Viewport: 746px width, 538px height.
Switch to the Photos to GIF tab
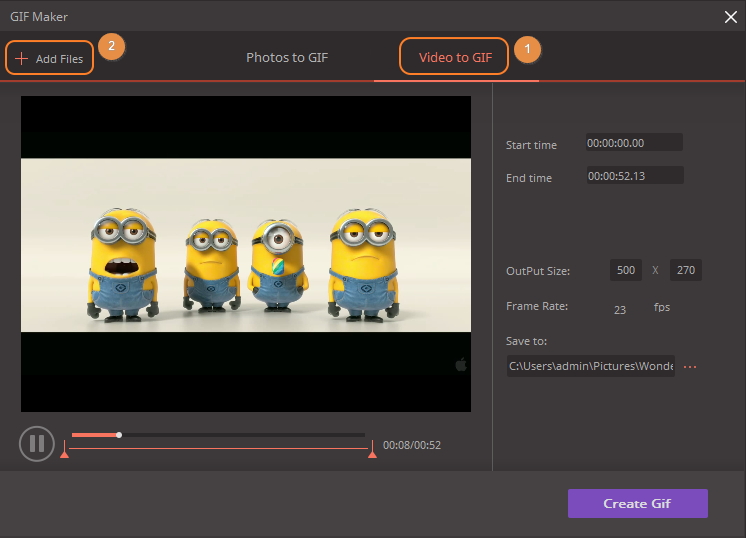point(287,58)
